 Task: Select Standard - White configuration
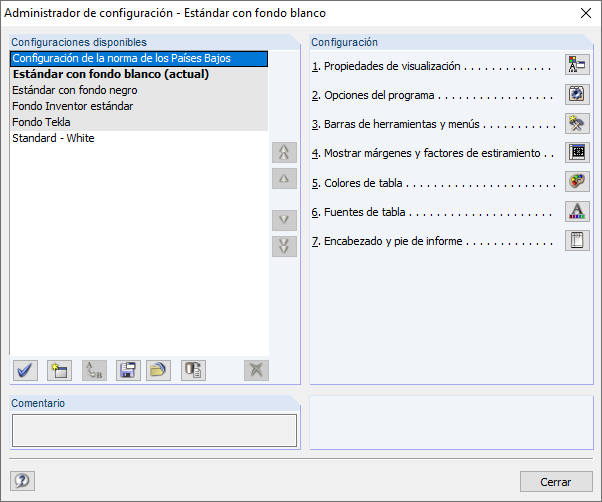click(139, 138)
